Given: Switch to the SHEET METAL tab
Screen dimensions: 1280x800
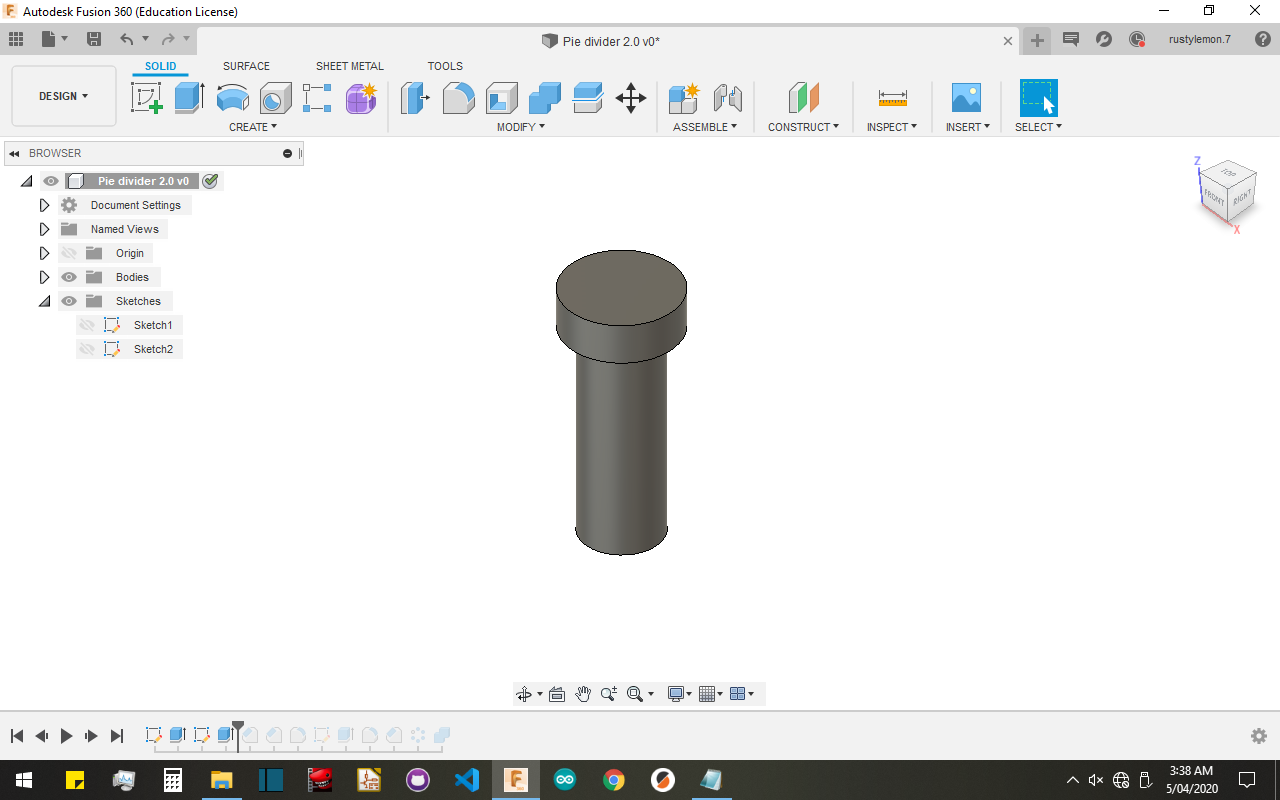Looking at the screenshot, I should click(350, 66).
